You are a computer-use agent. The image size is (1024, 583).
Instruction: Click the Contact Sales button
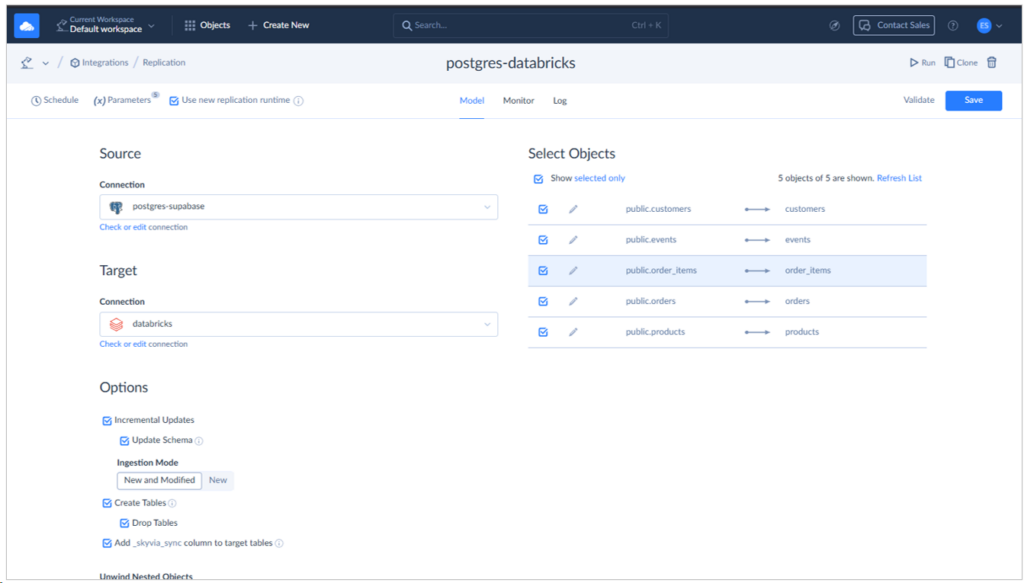click(893, 25)
